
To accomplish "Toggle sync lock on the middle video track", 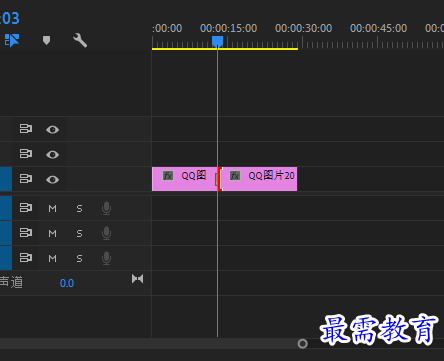I will tap(26, 154).
